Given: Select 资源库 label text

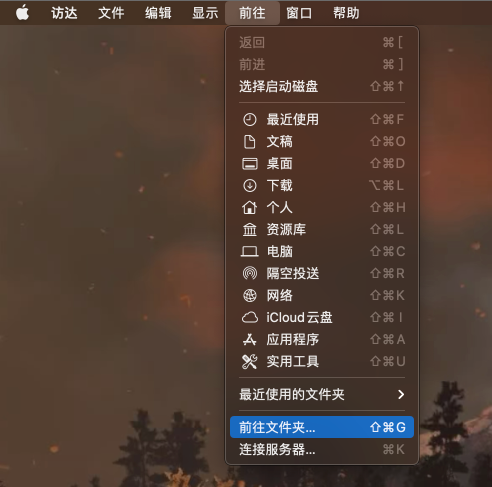Looking at the screenshot, I should click(x=286, y=230).
